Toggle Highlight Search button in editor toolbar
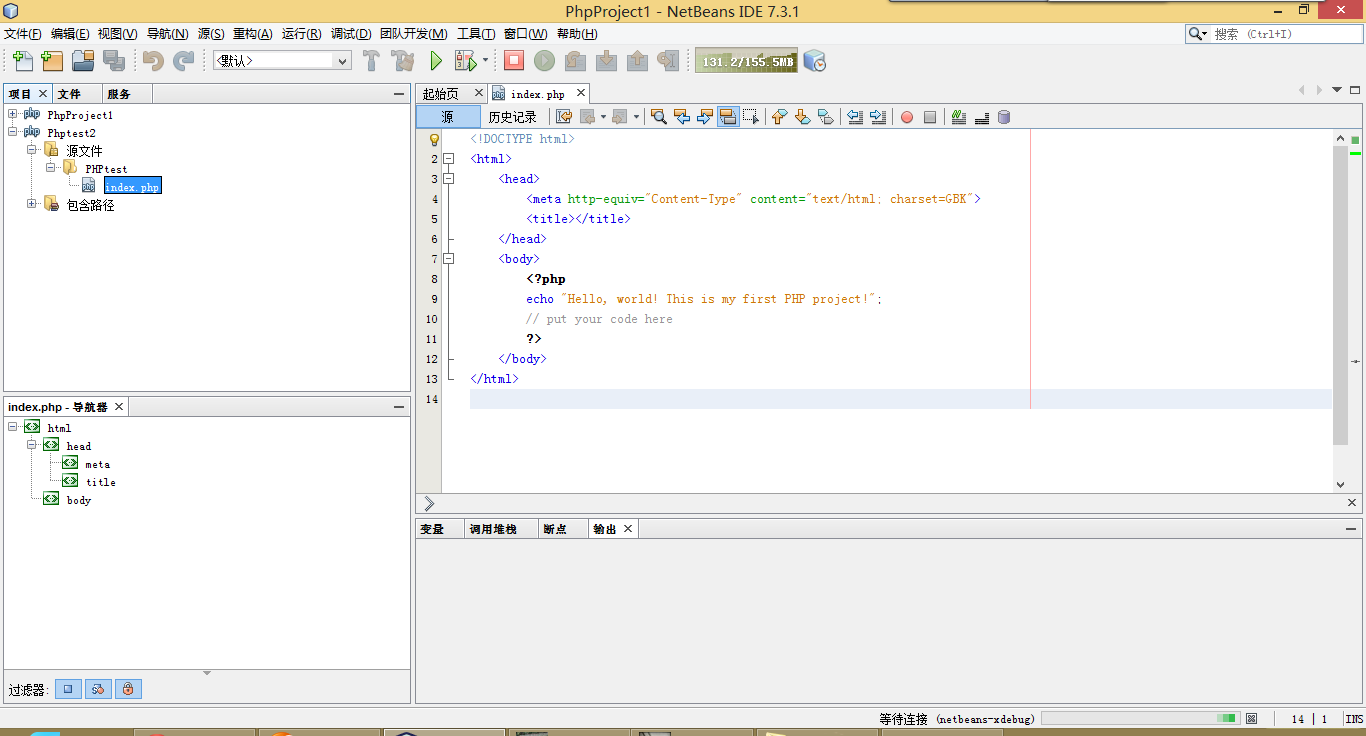 click(728, 117)
